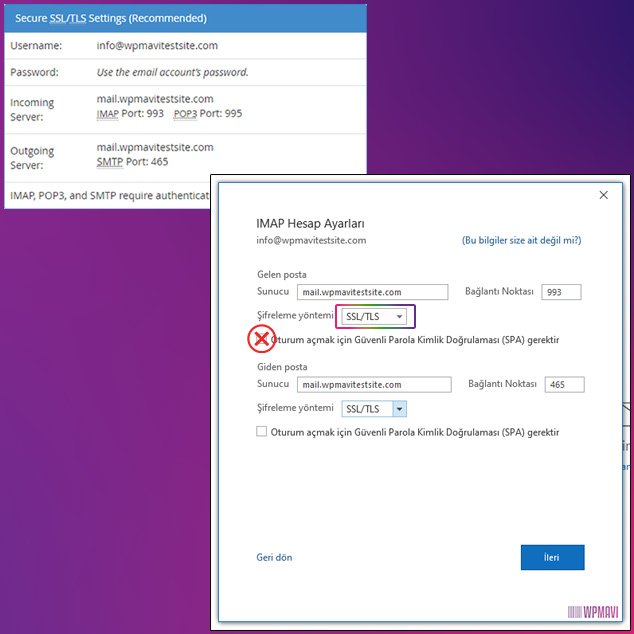Click the incoming mail Sunucu field
Viewport: 634px width, 634px height.
pos(372,292)
